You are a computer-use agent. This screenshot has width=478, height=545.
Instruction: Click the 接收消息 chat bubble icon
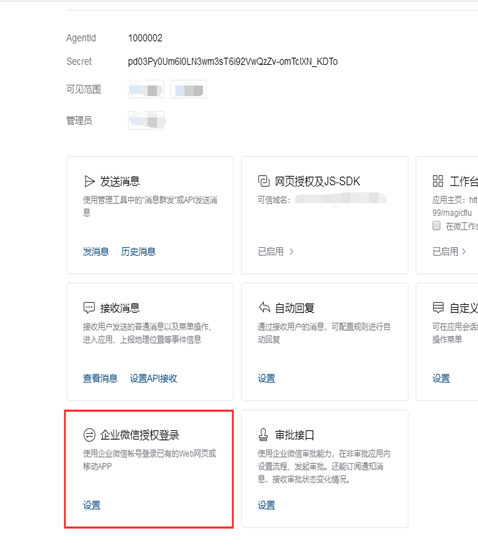(89, 308)
